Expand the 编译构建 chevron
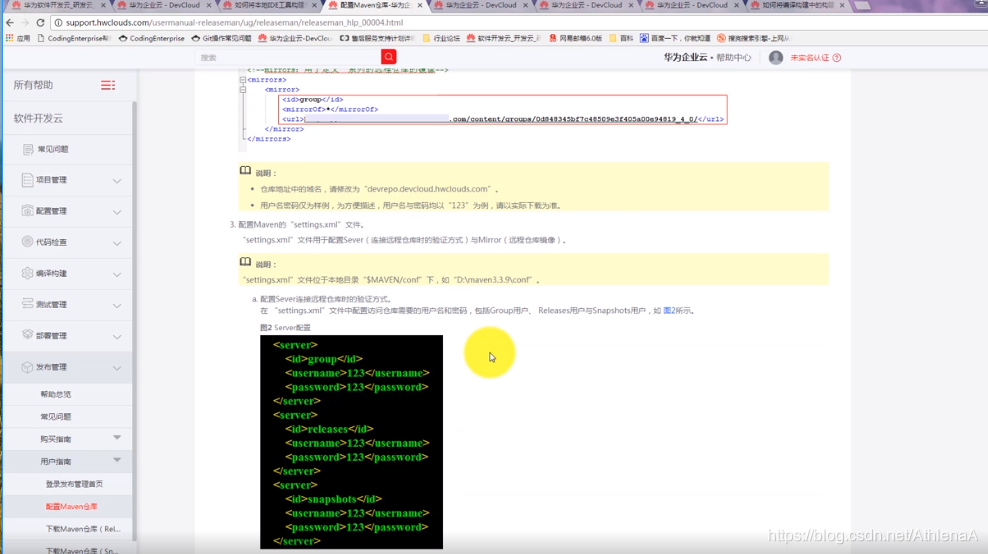Viewport: 988px width, 554px height. [x=117, y=274]
